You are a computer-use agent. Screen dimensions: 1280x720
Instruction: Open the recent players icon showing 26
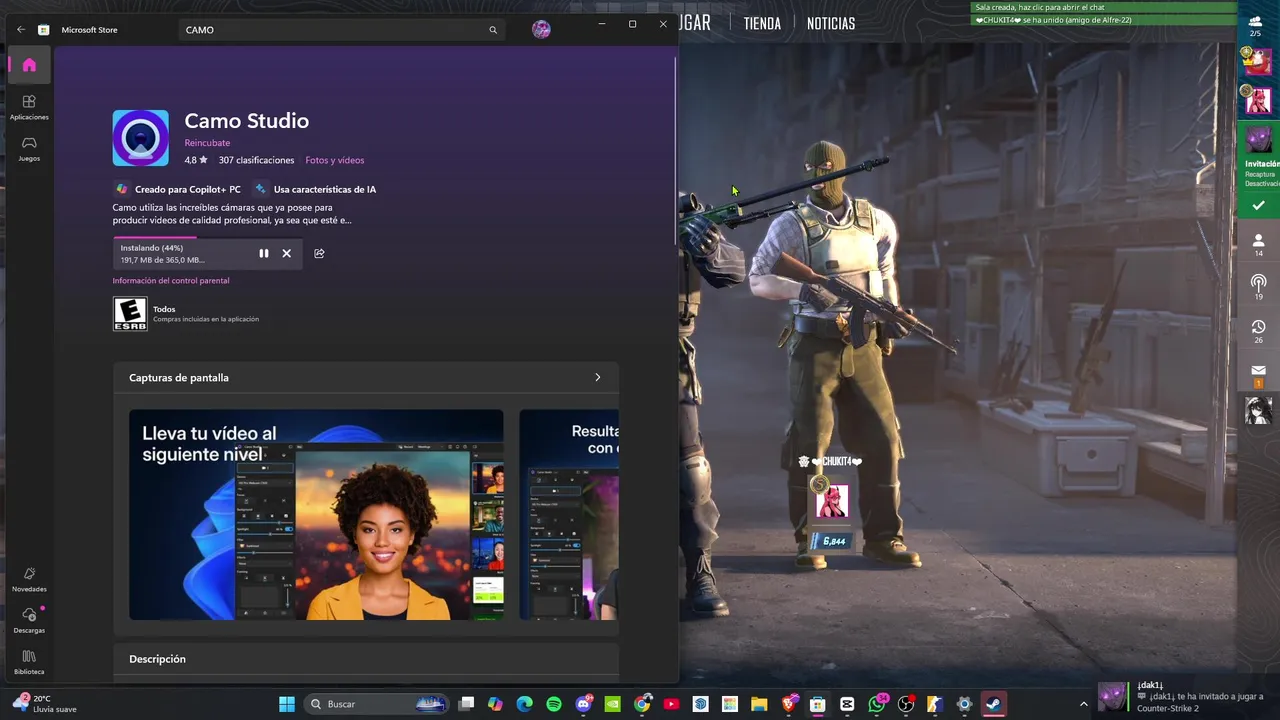tap(1259, 331)
